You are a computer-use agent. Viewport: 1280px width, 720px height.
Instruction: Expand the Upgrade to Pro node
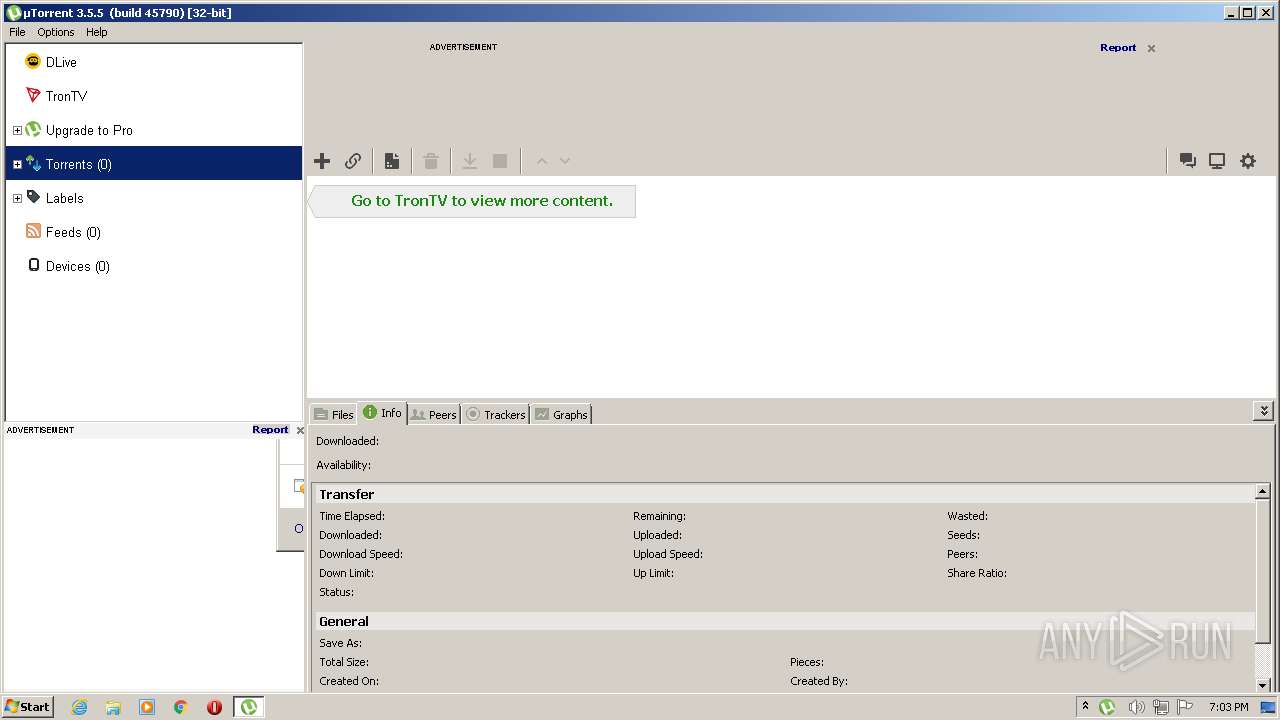tap(17, 130)
